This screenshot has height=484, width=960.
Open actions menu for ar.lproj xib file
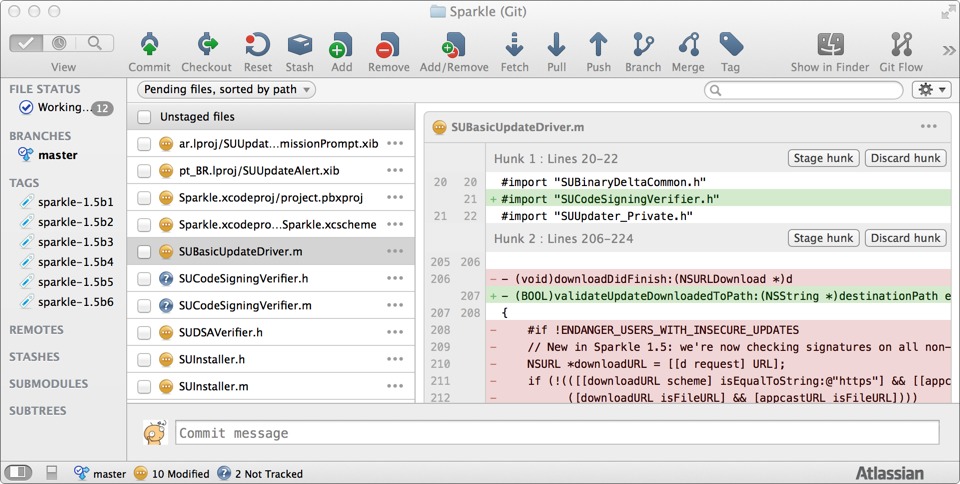[395, 144]
